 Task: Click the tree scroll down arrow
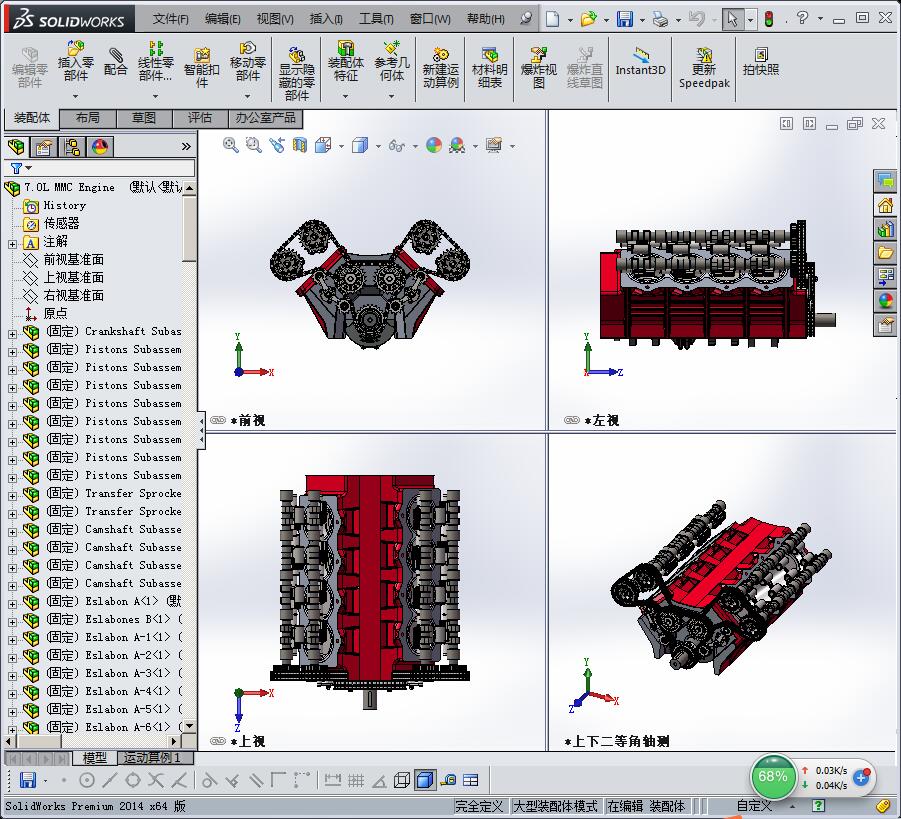click(x=190, y=726)
